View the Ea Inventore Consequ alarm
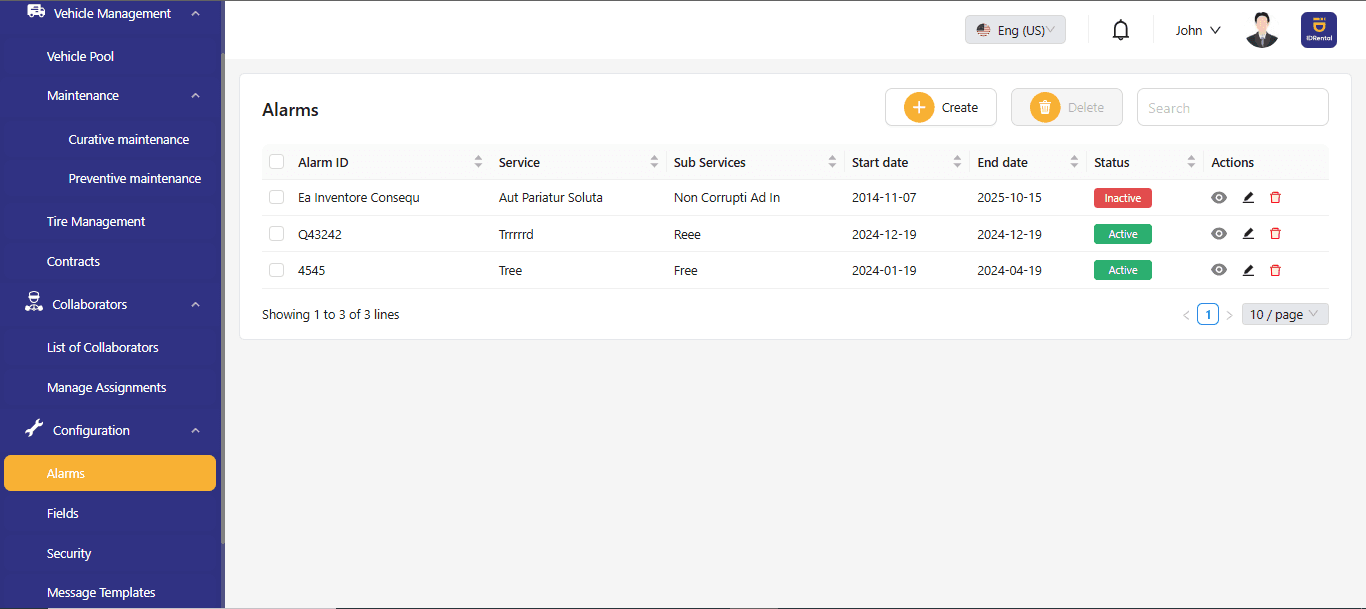1366x609 pixels. coord(1218,198)
